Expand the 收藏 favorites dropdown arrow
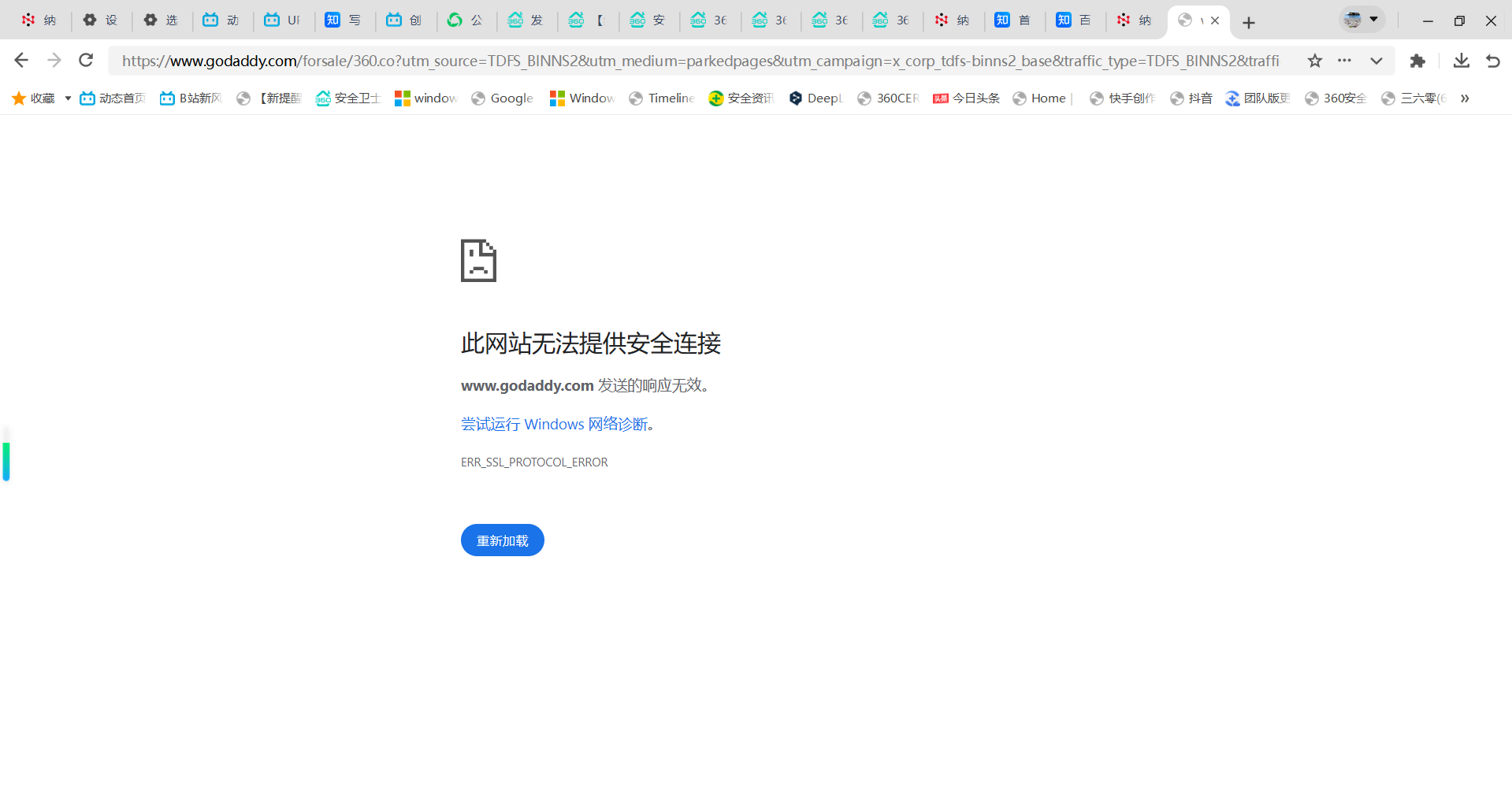Screen dimensions: 1512x802 coord(68,98)
